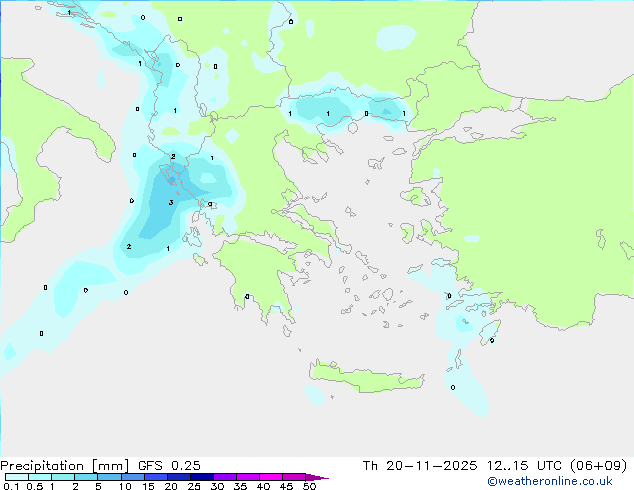Select the 5–10 mm legend color box
This screenshot has height=490, width=634.
click(109, 477)
